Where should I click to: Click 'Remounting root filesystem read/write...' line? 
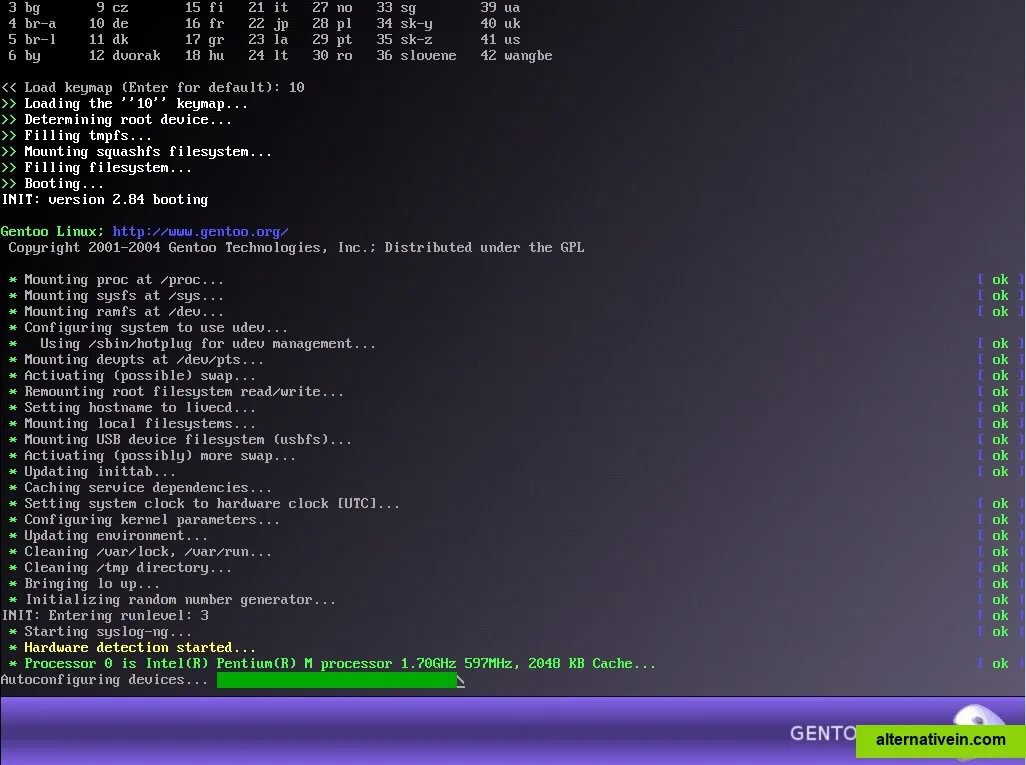pos(176,392)
